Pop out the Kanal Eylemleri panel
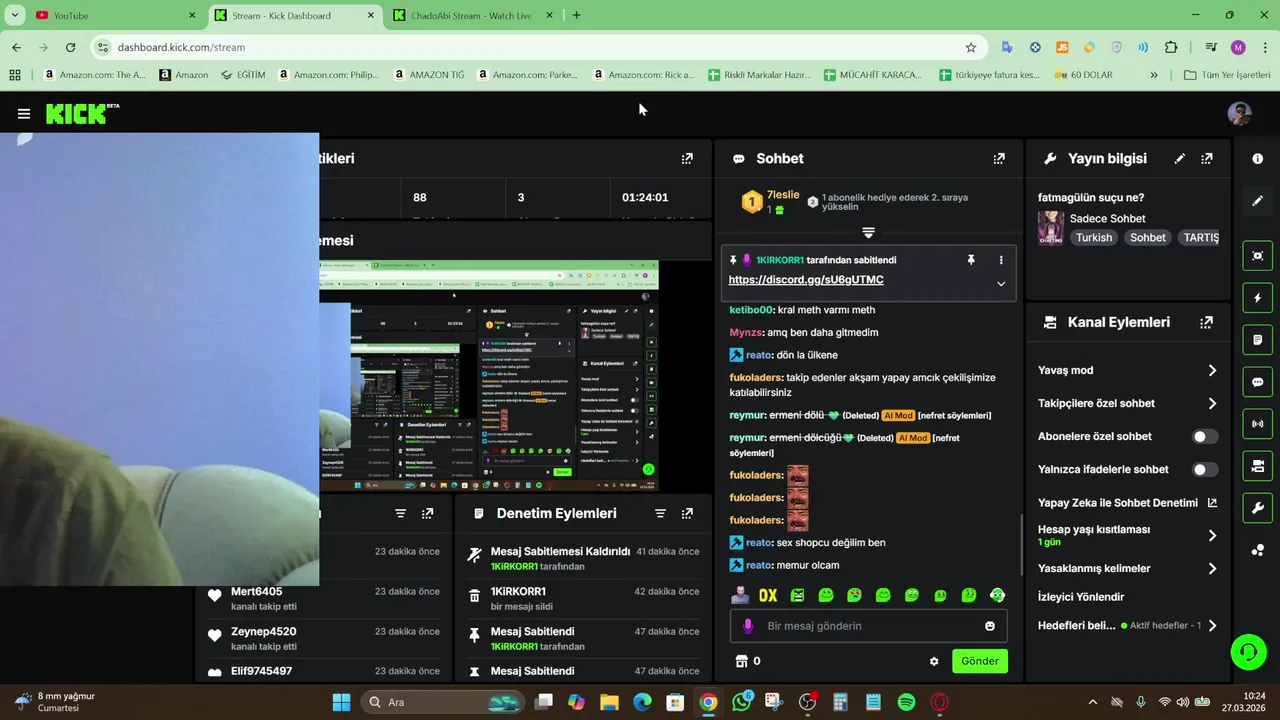1280x720 pixels. (x=1206, y=323)
